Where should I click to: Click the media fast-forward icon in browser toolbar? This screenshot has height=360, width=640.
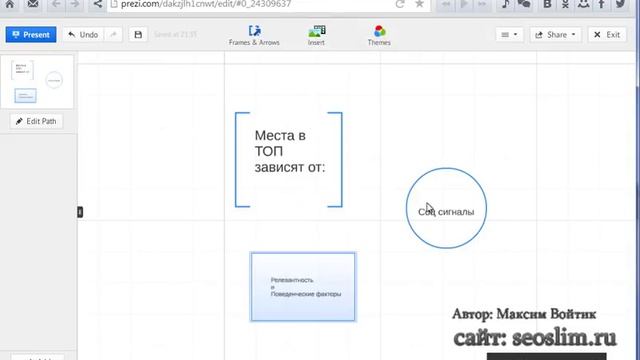[x=482, y=4]
